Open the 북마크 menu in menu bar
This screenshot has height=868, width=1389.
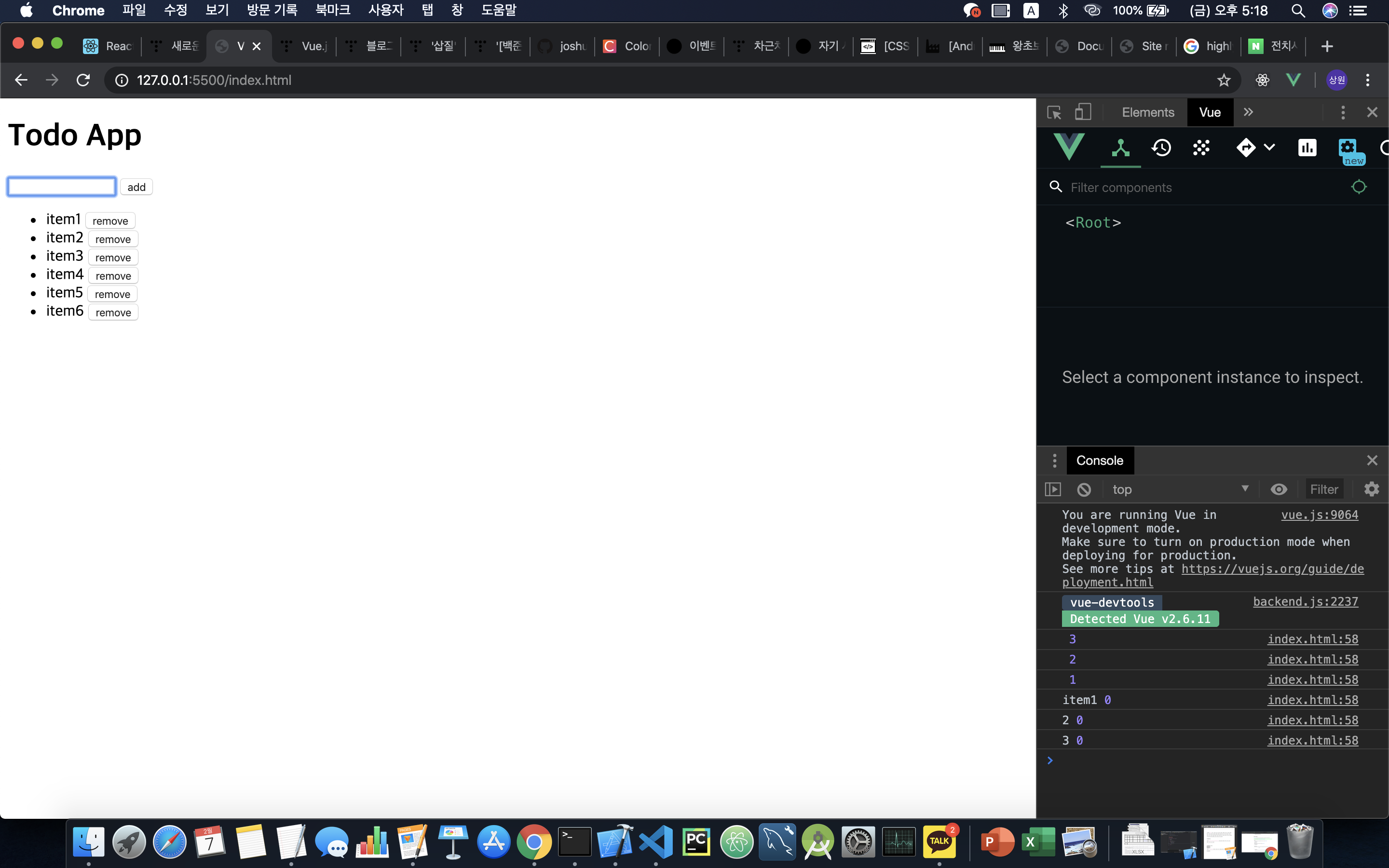pyautogui.click(x=332, y=10)
